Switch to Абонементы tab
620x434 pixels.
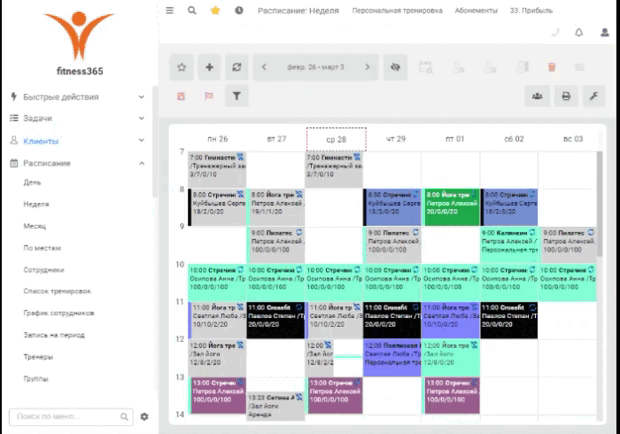click(476, 11)
